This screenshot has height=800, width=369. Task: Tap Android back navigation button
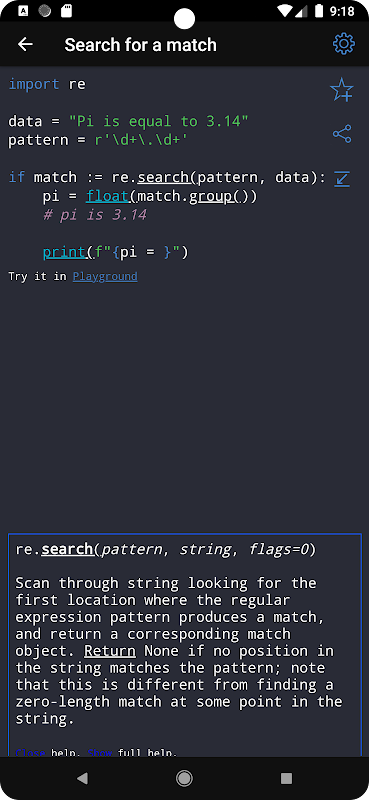tap(82, 778)
